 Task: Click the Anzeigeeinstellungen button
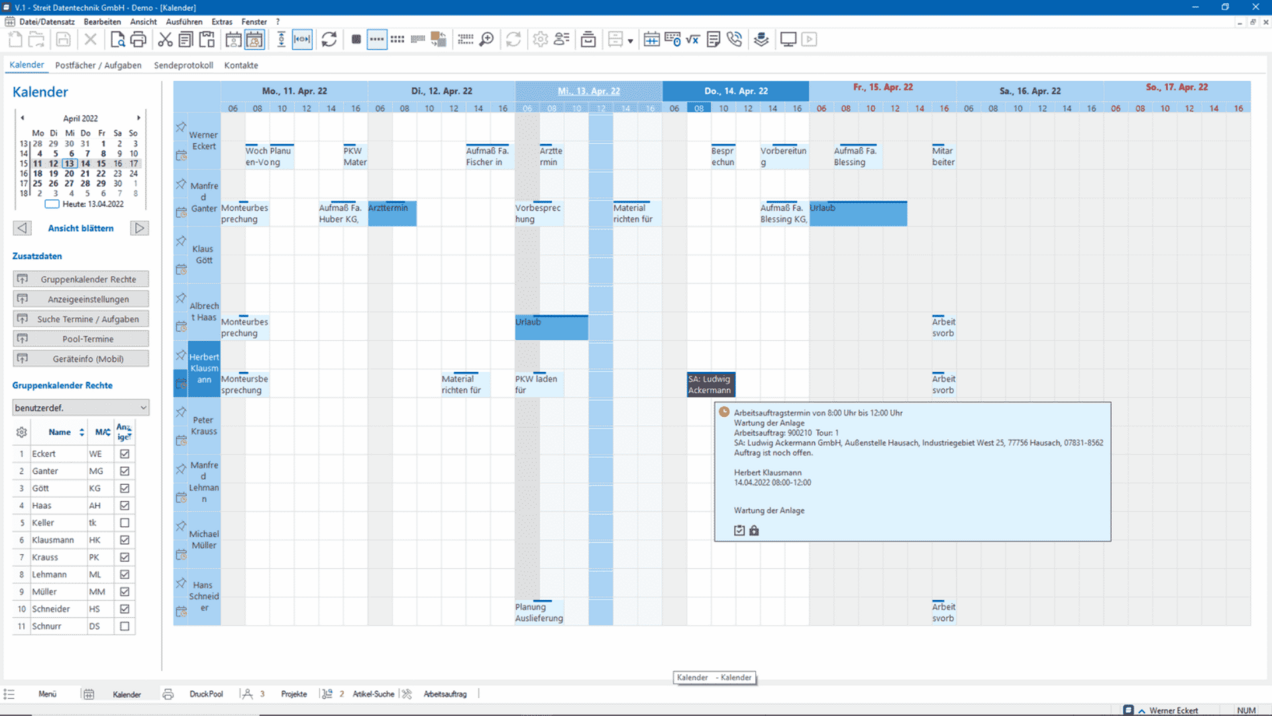pos(81,299)
